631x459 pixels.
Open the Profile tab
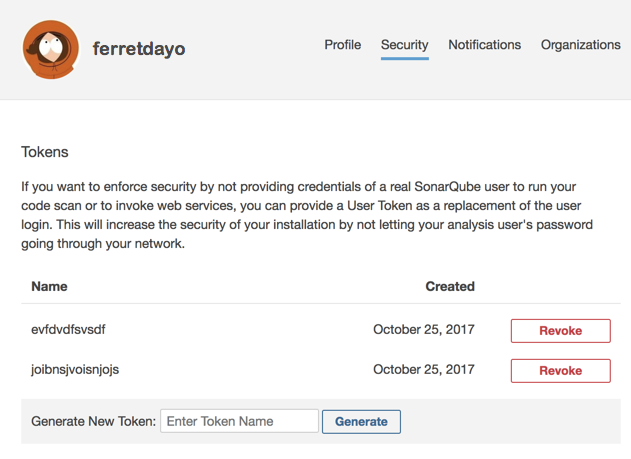click(x=343, y=45)
